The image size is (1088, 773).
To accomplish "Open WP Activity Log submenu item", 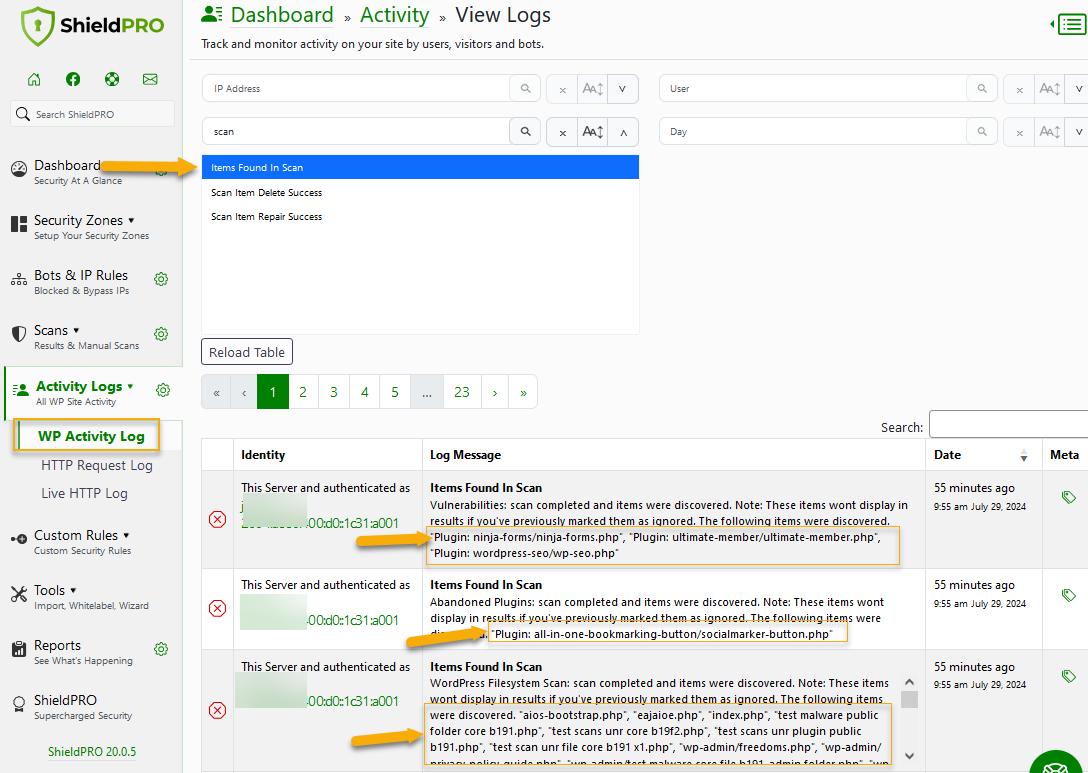I will 91,436.
